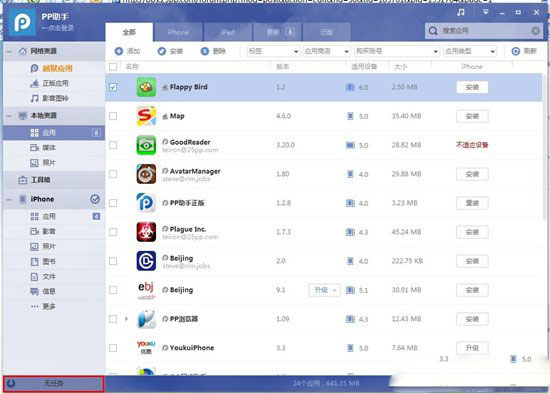
Task: Open the 应用商店 dropdown
Action: click(326, 51)
